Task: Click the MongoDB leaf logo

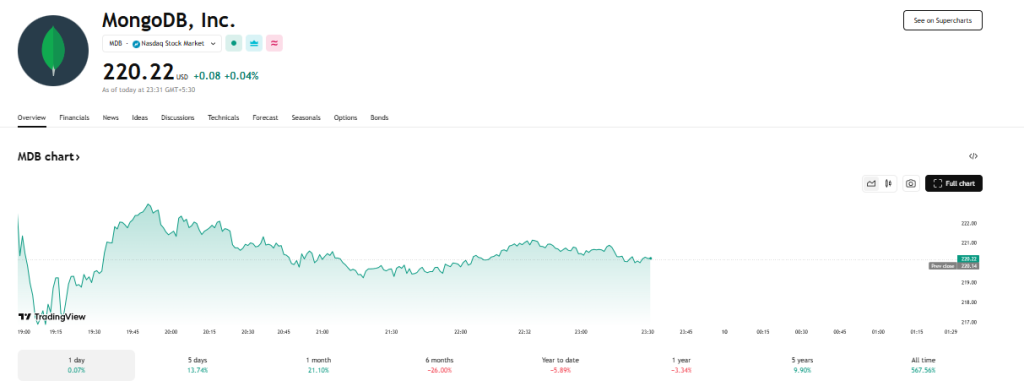Action: (53, 50)
